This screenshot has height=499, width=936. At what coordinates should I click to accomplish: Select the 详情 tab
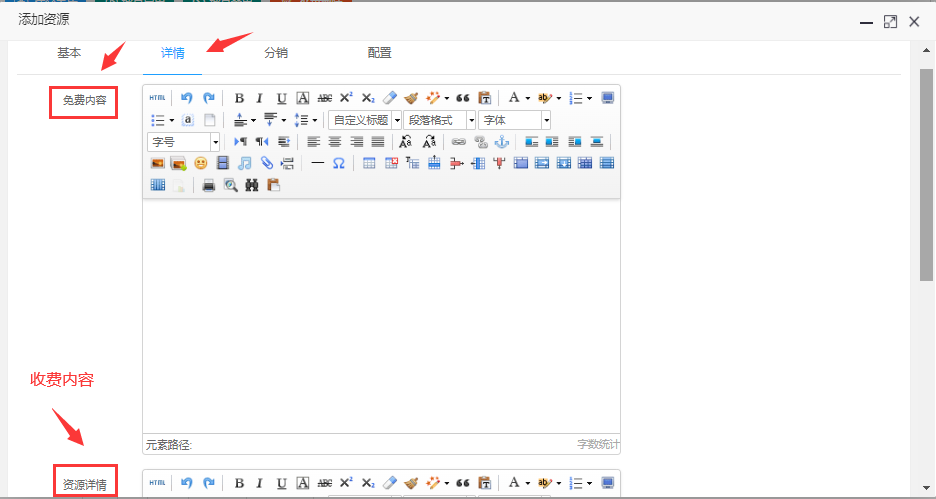click(173, 53)
